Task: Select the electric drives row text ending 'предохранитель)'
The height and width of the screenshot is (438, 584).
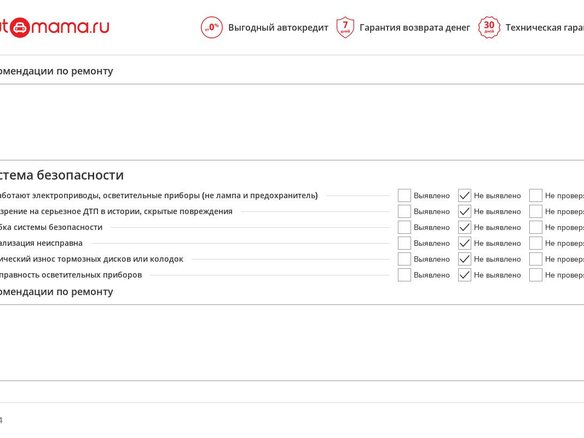Action: tap(159, 196)
